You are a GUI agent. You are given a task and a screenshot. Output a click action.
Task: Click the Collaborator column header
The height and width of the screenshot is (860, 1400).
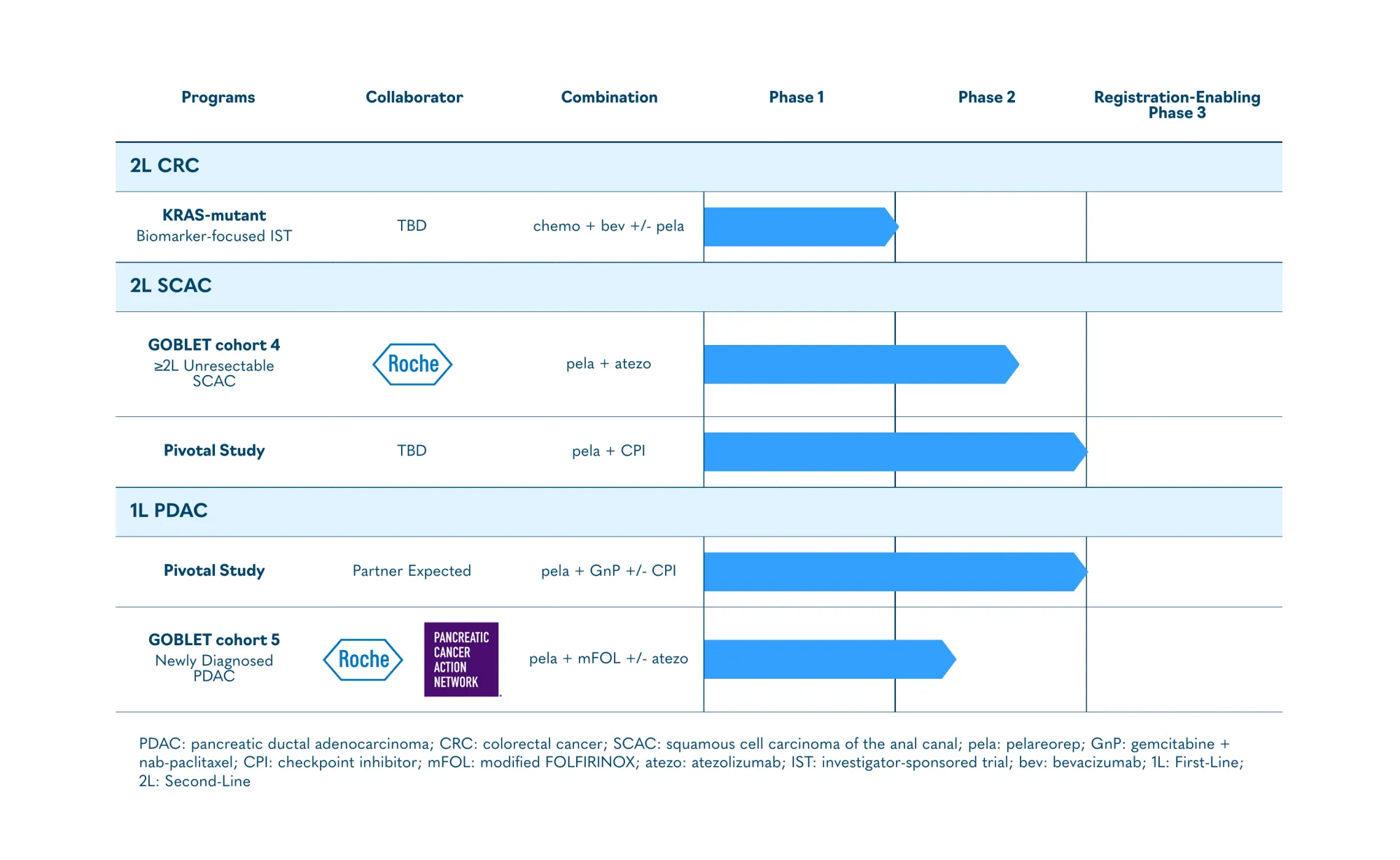pyautogui.click(x=414, y=97)
